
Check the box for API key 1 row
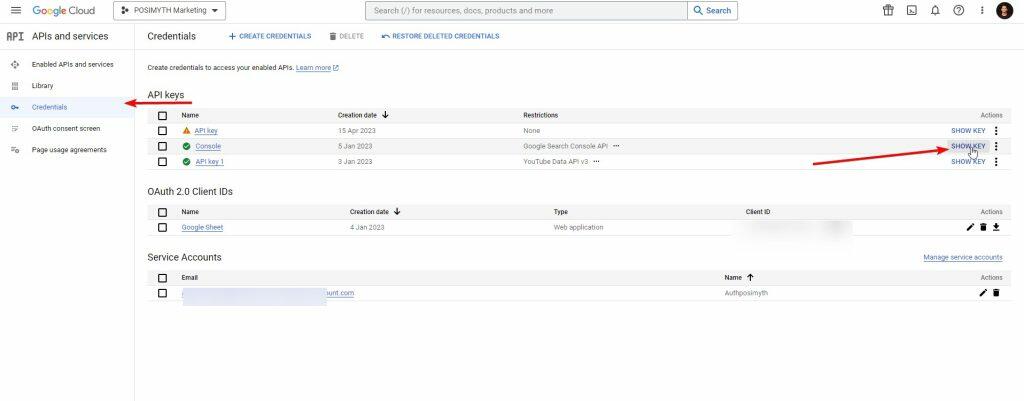(x=163, y=162)
